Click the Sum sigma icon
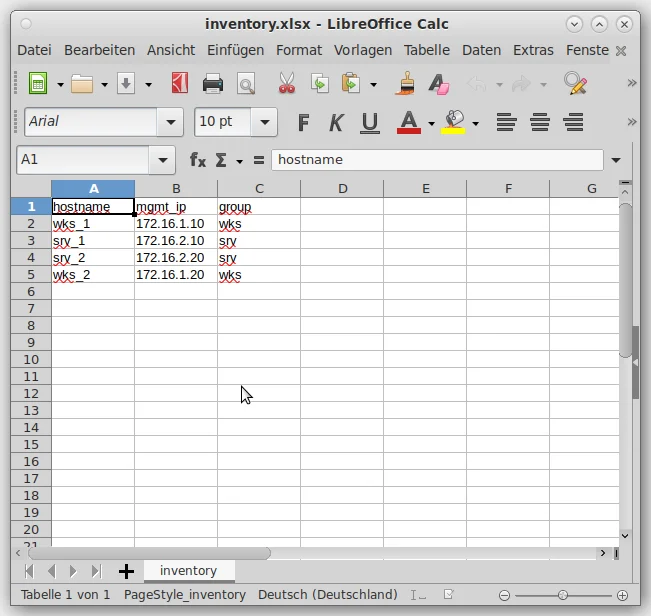The height and width of the screenshot is (616, 651). click(221, 160)
